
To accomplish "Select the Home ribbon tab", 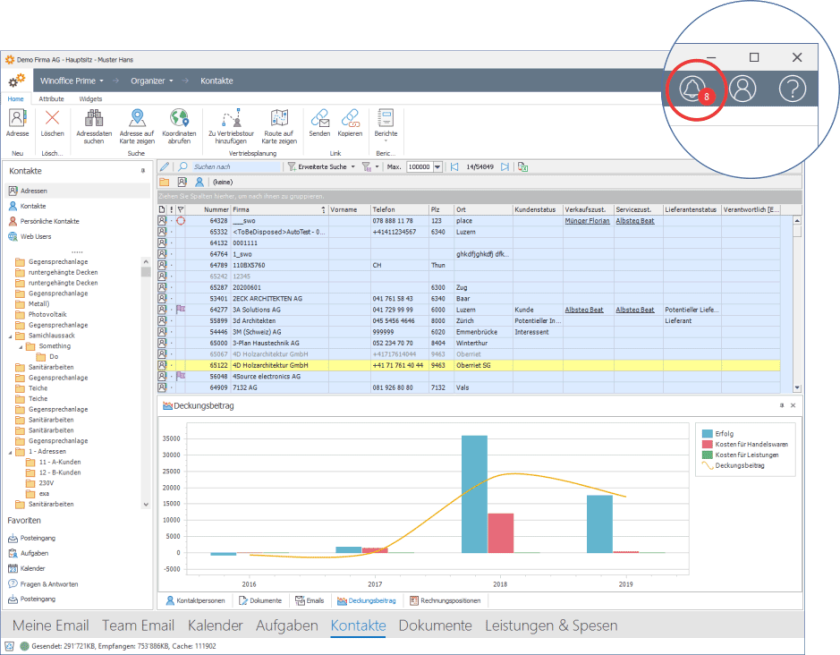I will [16, 99].
